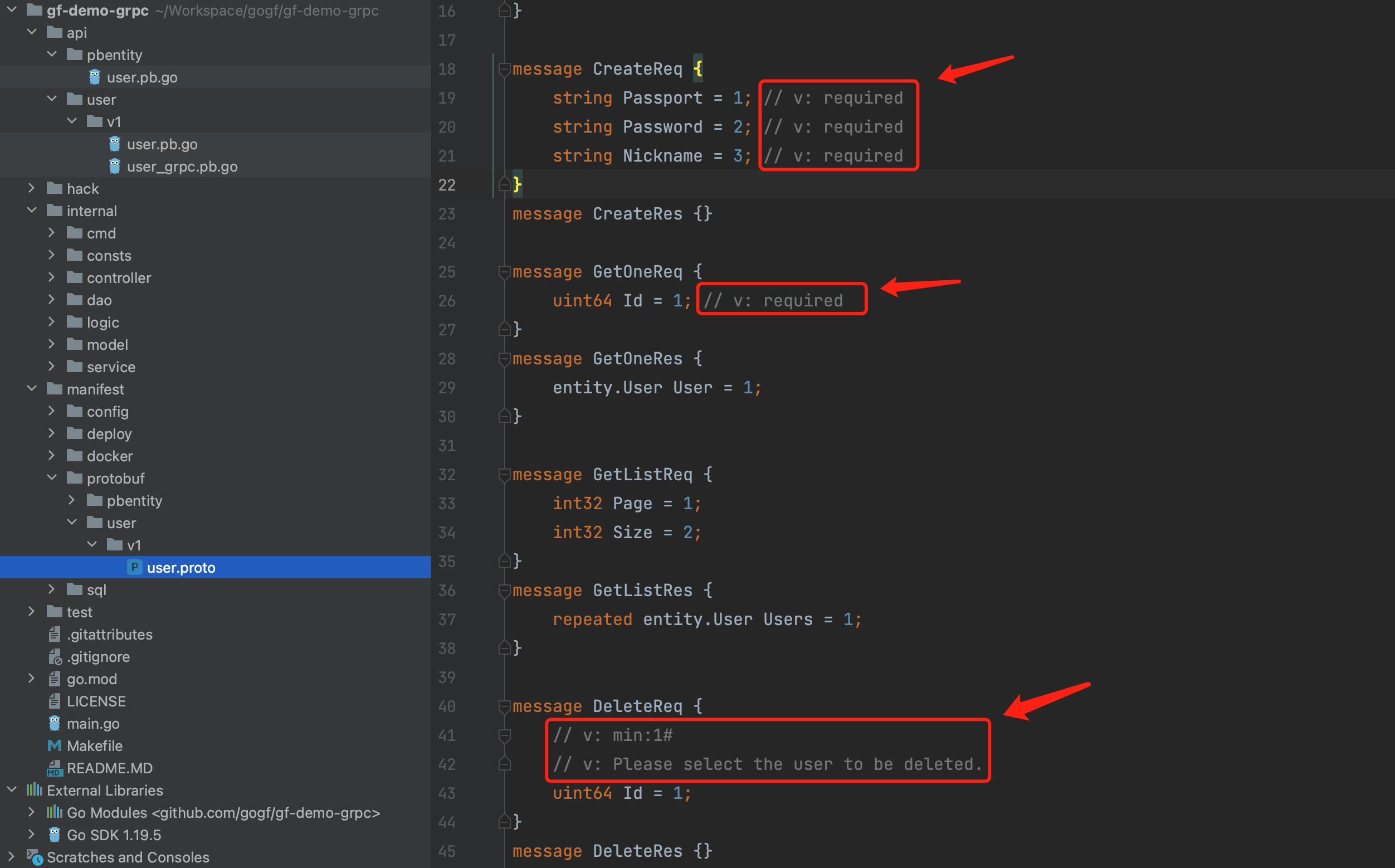1395x868 pixels.
Task: Expand the pbentity folder under protobuf
Action: tap(72, 500)
